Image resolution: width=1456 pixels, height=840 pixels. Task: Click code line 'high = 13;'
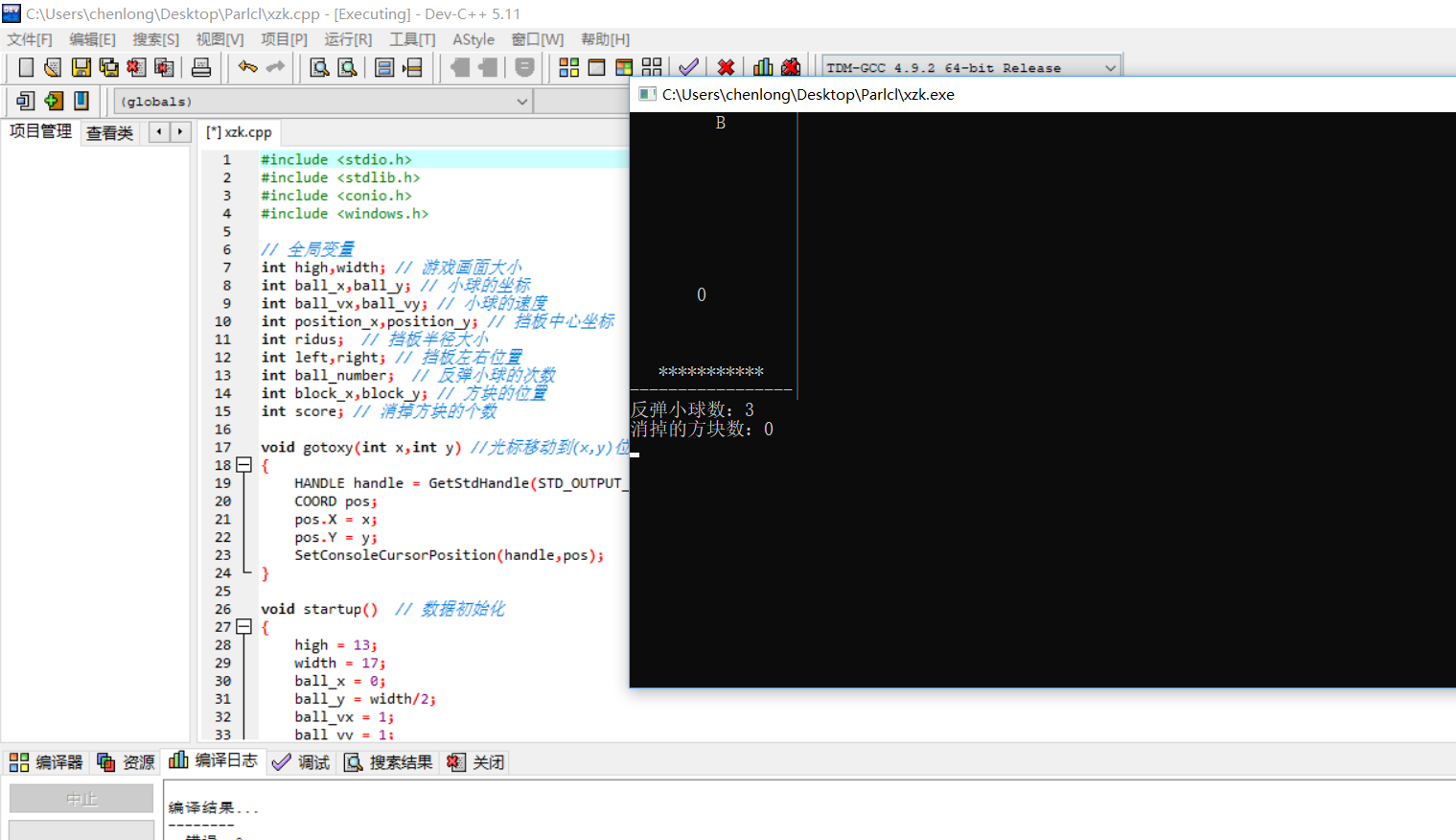coord(335,645)
